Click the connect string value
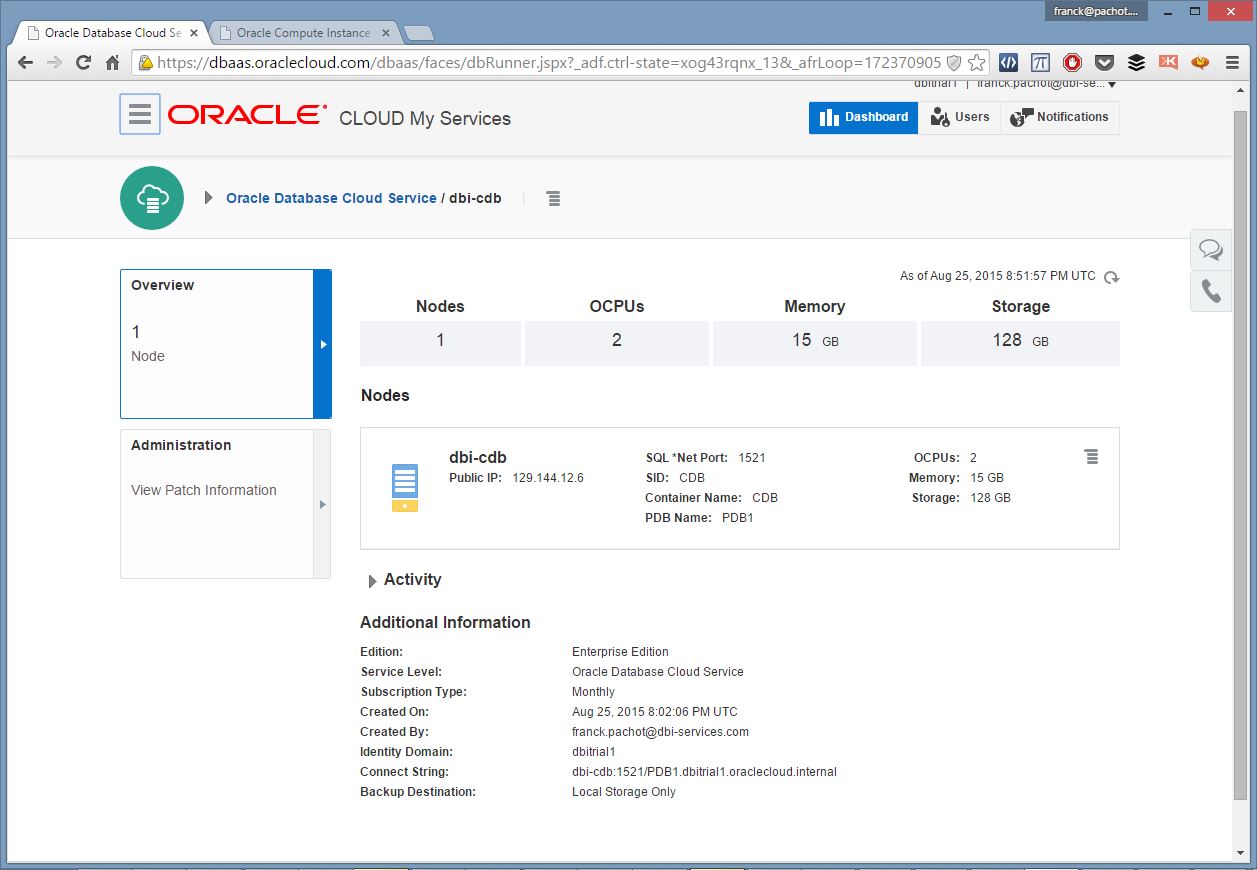Screen dimensions: 1257x870 tap(704, 772)
